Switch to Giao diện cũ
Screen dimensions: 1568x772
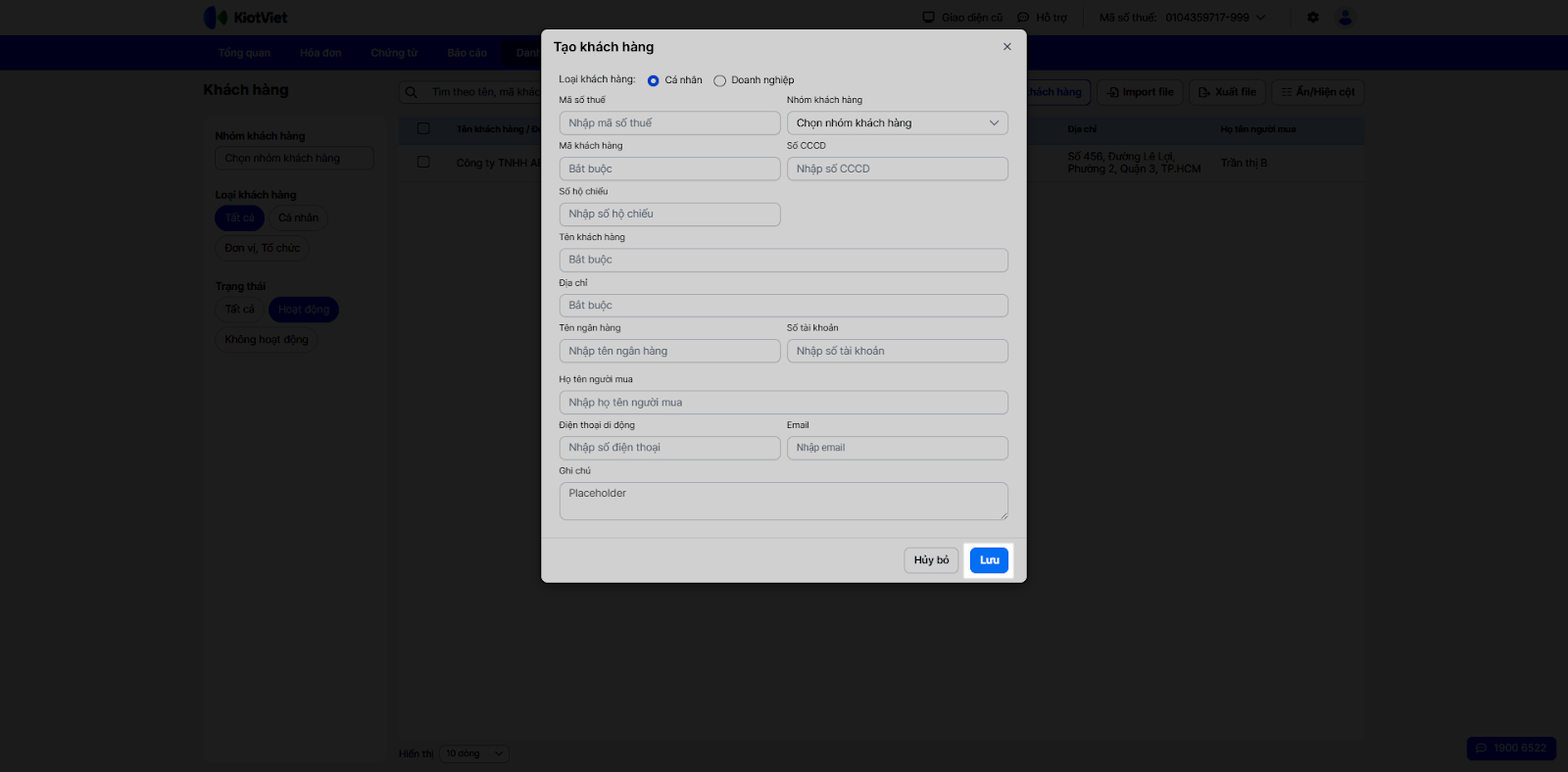[x=962, y=18]
